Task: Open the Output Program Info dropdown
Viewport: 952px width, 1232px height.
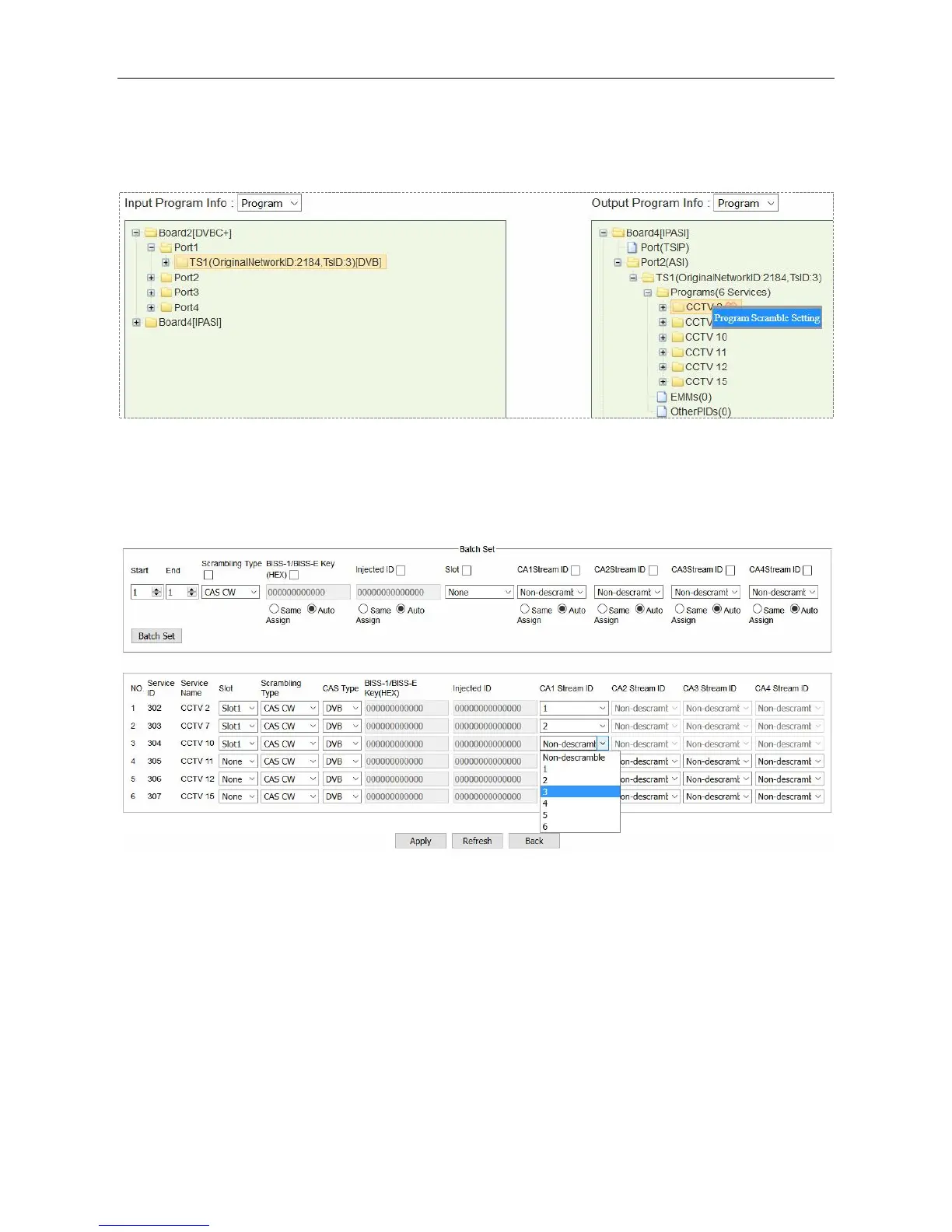Action: point(745,203)
